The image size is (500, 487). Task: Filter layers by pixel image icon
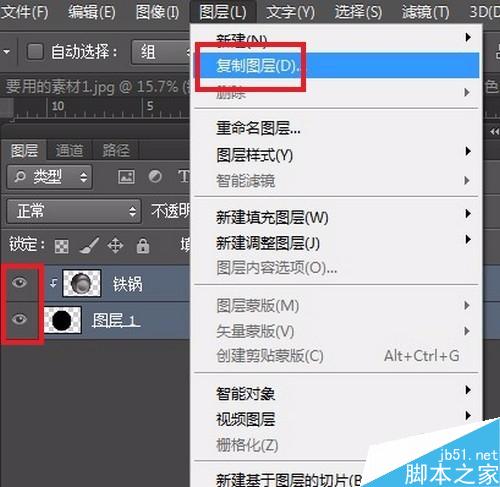126,177
